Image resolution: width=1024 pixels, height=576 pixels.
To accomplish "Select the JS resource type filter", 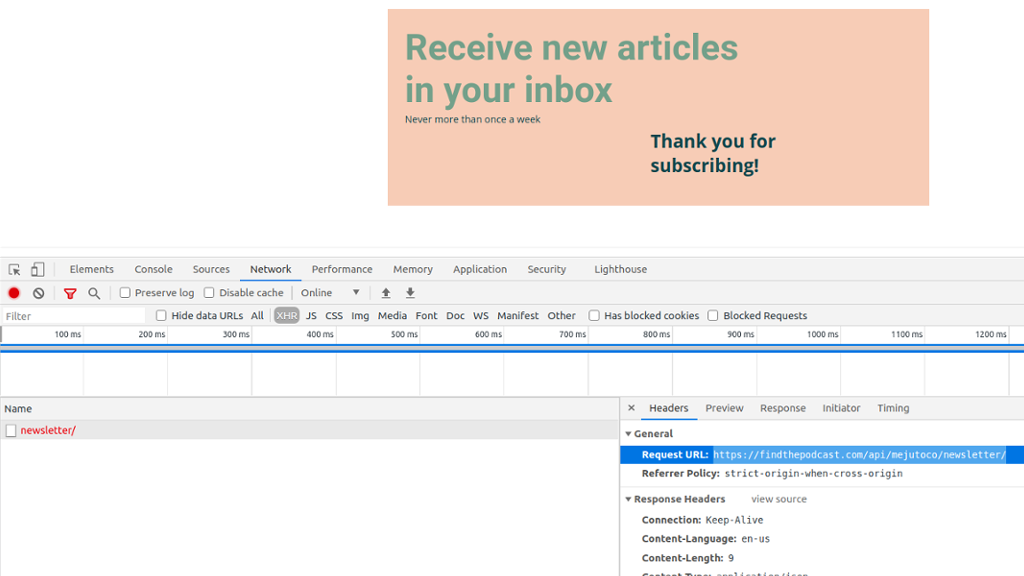I will tap(311, 316).
